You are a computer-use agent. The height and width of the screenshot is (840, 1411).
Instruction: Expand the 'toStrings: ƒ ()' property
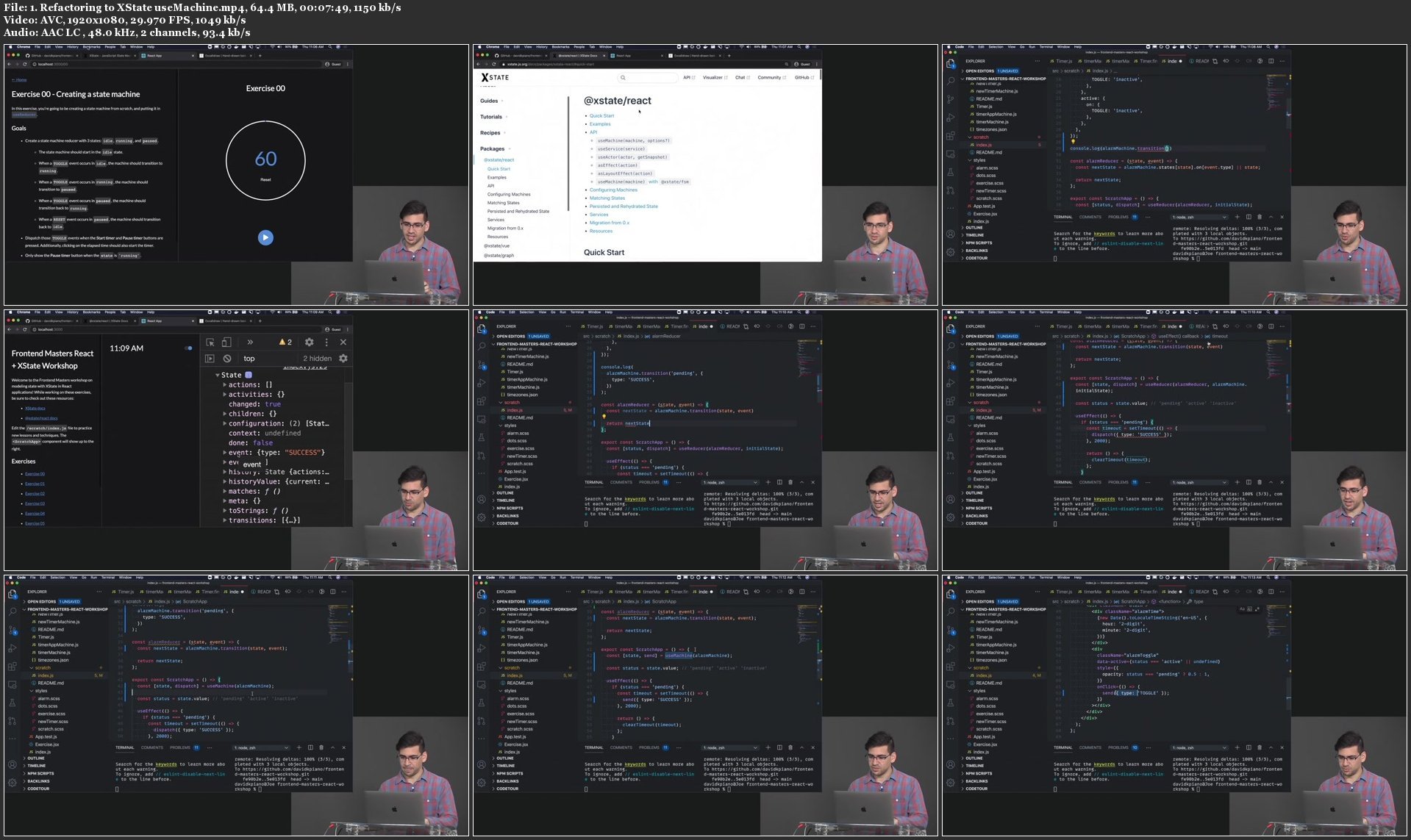[225, 510]
